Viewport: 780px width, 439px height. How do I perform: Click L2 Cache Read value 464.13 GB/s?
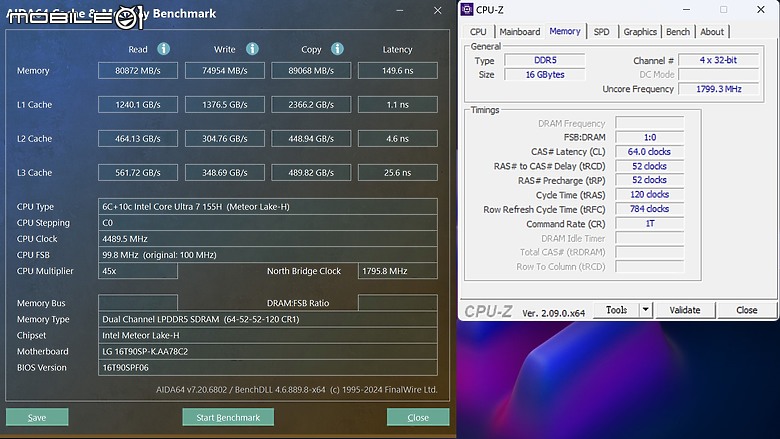click(x=138, y=138)
